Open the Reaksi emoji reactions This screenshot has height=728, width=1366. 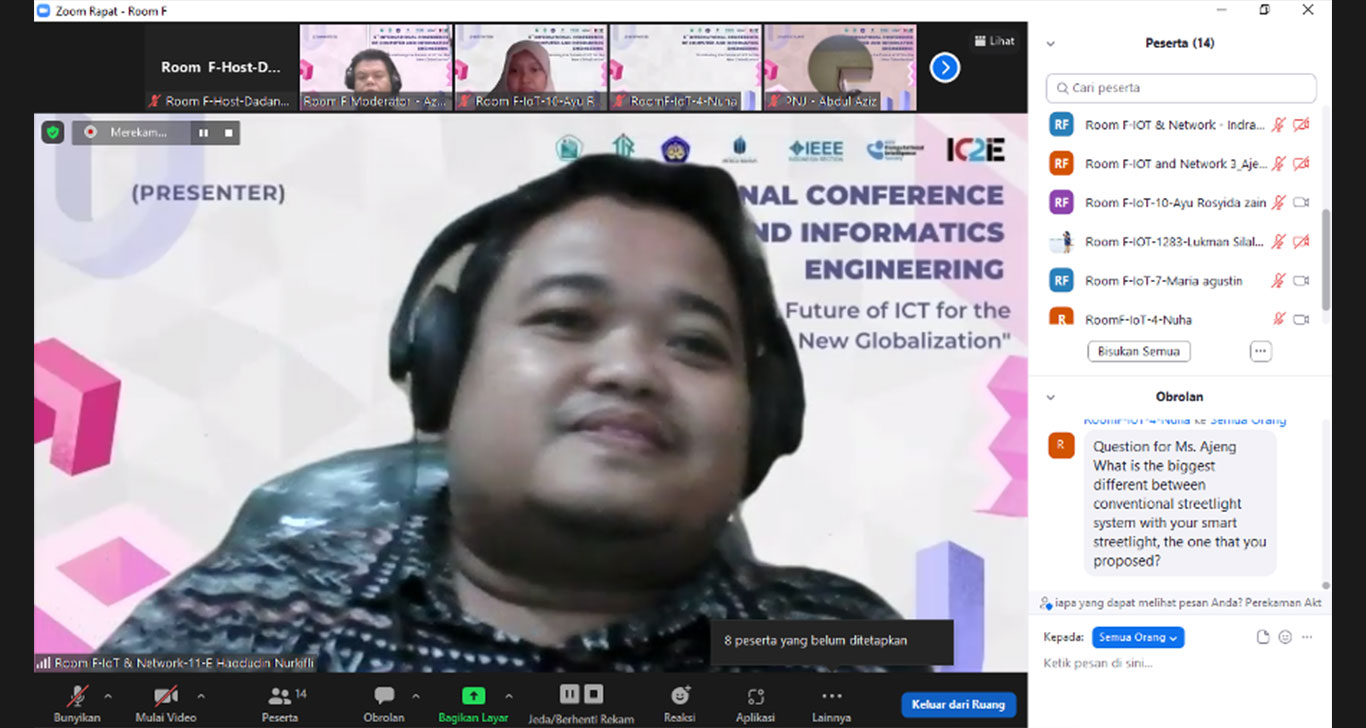(680, 696)
